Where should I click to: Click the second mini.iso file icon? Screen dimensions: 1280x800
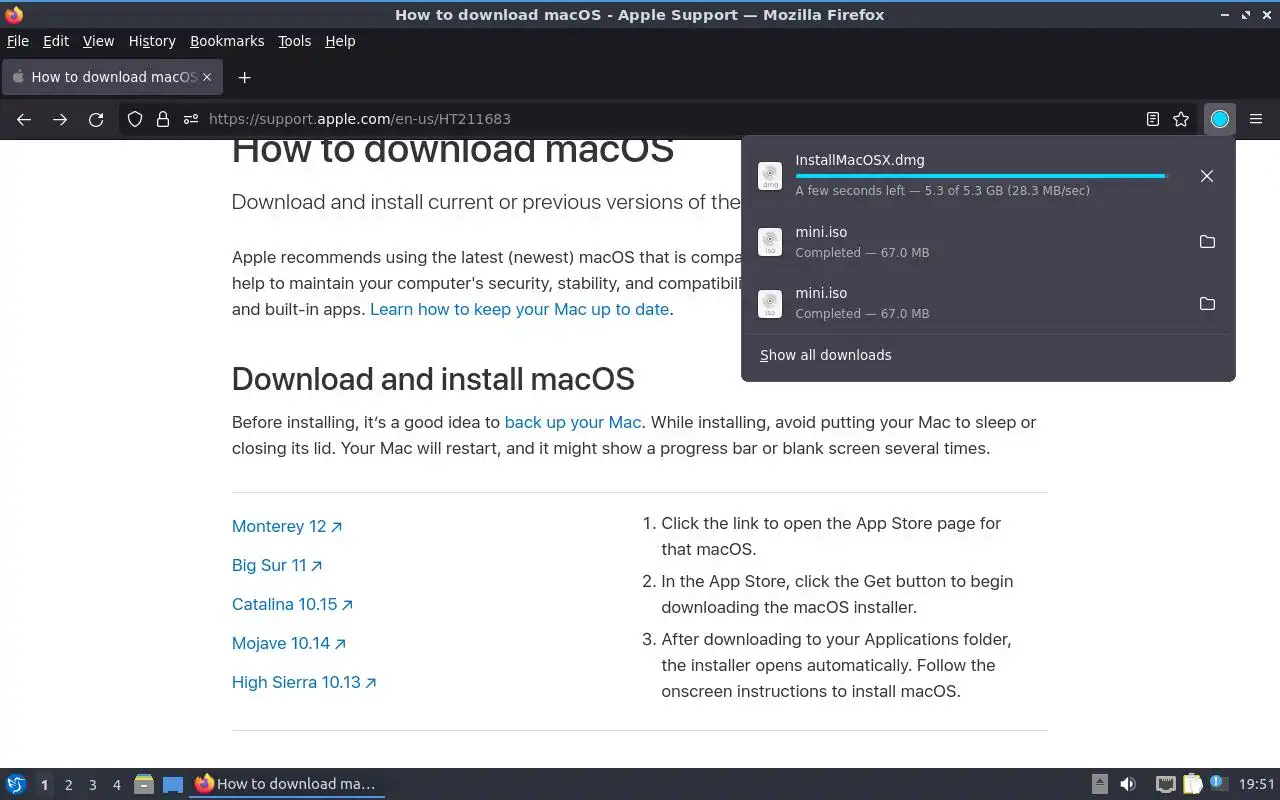click(770, 303)
